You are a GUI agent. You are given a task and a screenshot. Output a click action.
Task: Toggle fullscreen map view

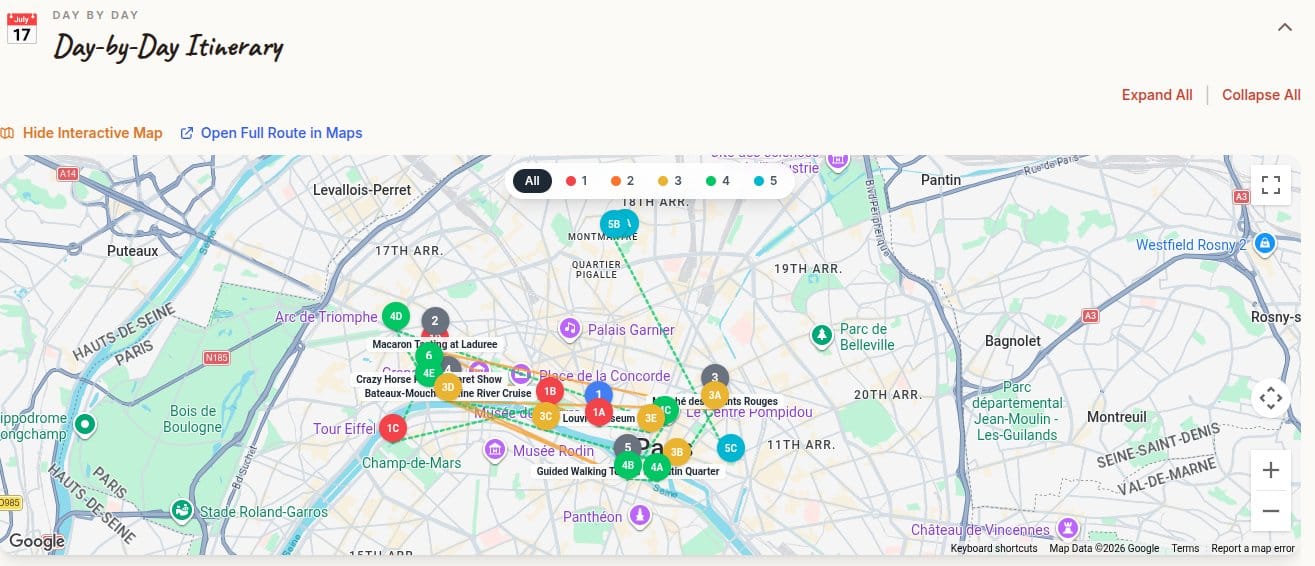click(x=1271, y=185)
